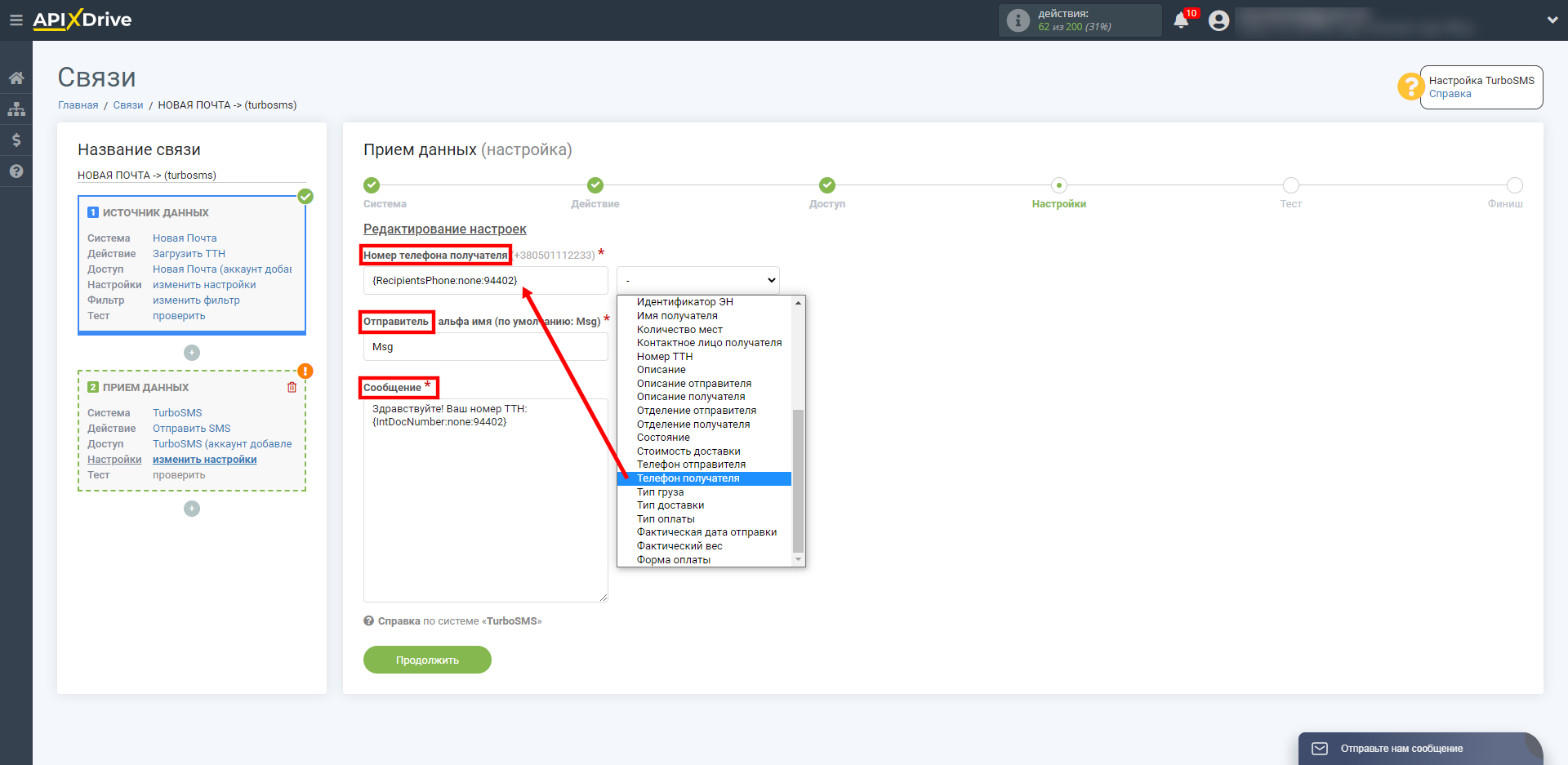Click the plus icon below the receive block
This screenshot has width=1568, height=765.
192,509
